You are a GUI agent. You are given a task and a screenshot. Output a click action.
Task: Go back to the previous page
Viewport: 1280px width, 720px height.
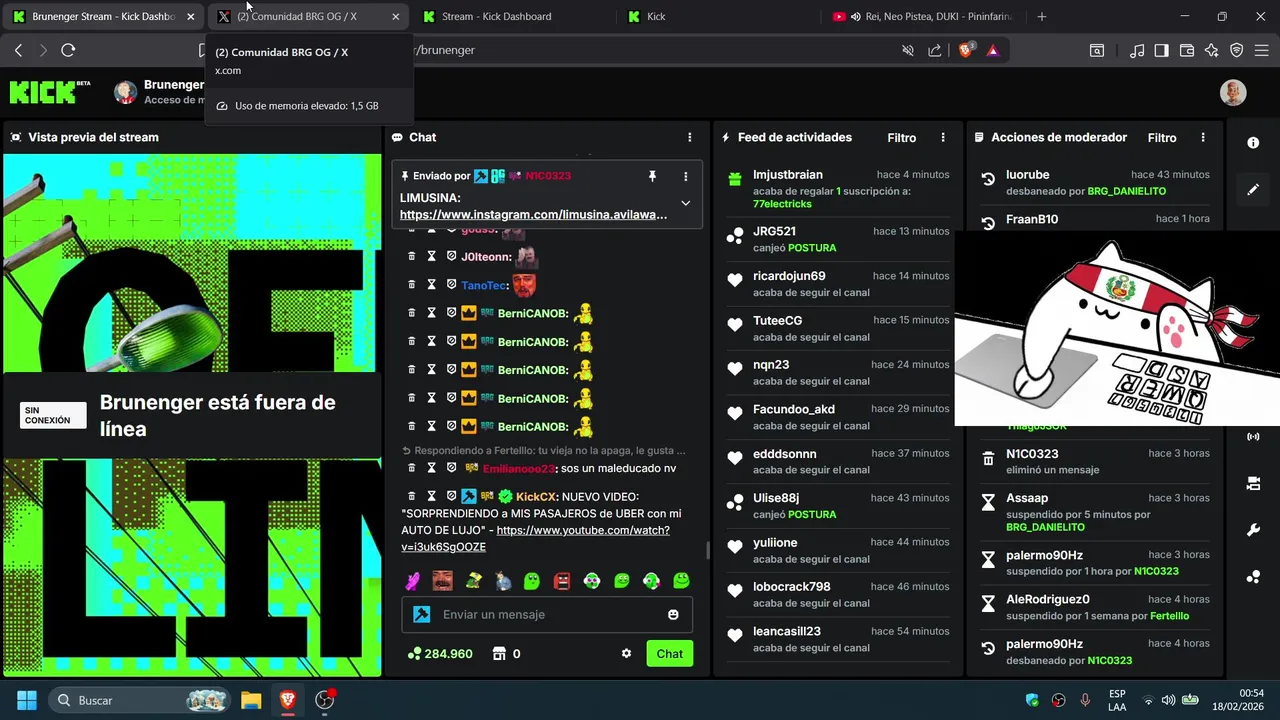click(18, 50)
